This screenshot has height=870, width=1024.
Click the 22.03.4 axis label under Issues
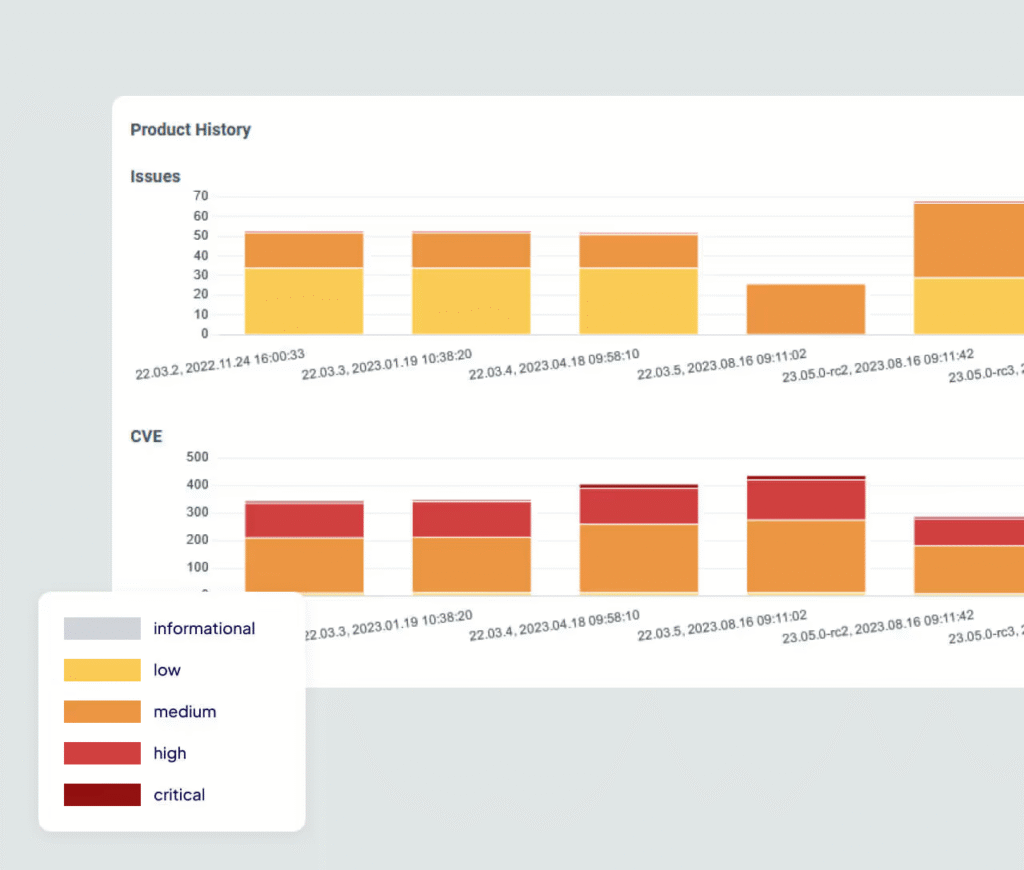pyautogui.click(x=554, y=364)
